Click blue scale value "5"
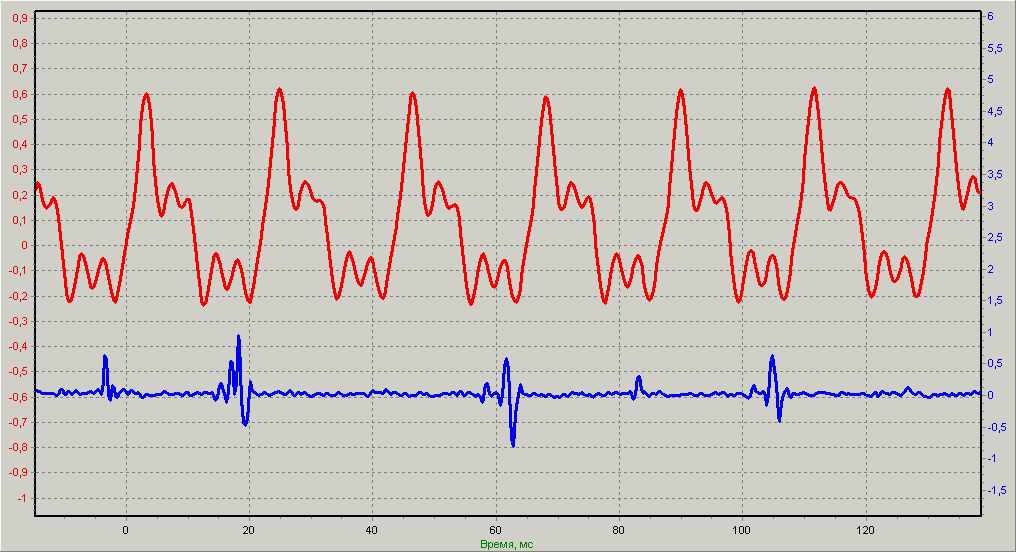The height and width of the screenshot is (552, 1016). [990, 80]
